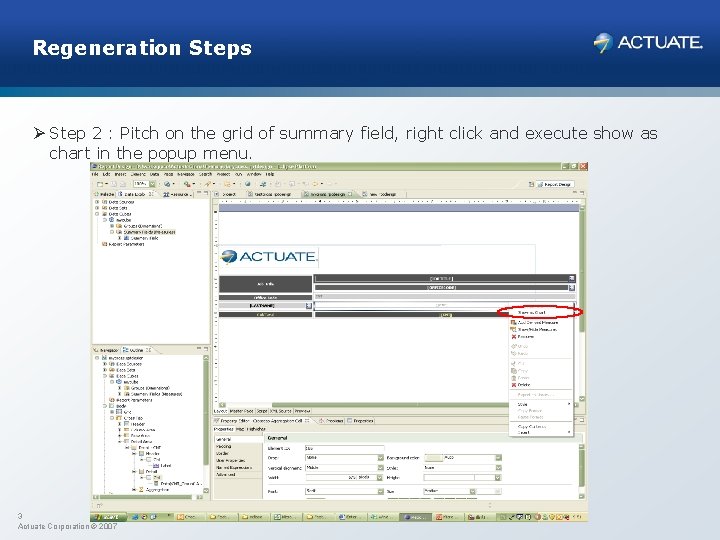The height and width of the screenshot is (540, 720).
Task: Select the Summary Fields tree item
Action: pyautogui.click(x=148, y=232)
